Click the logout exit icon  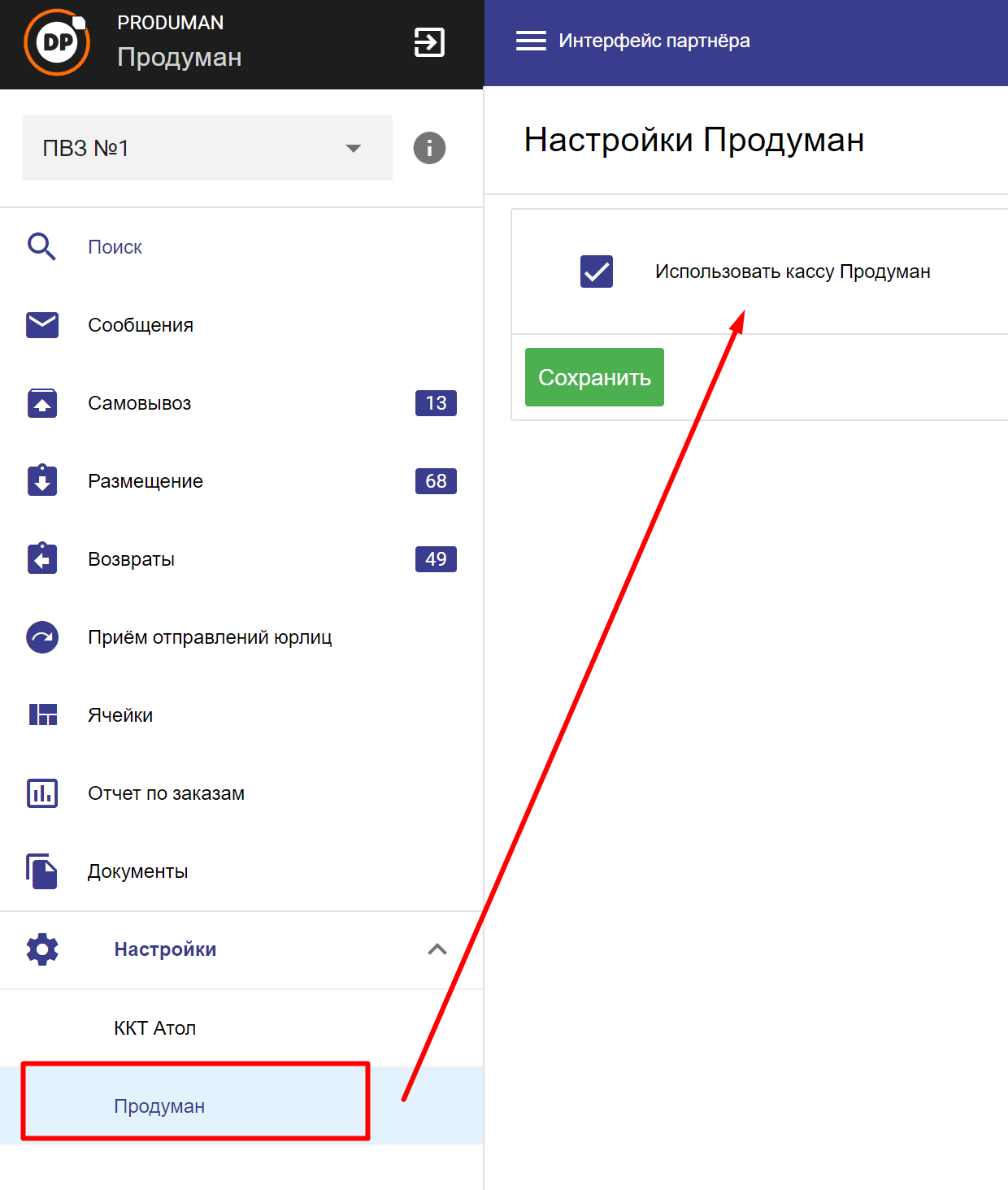pyautogui.click(x=429, y=41)
